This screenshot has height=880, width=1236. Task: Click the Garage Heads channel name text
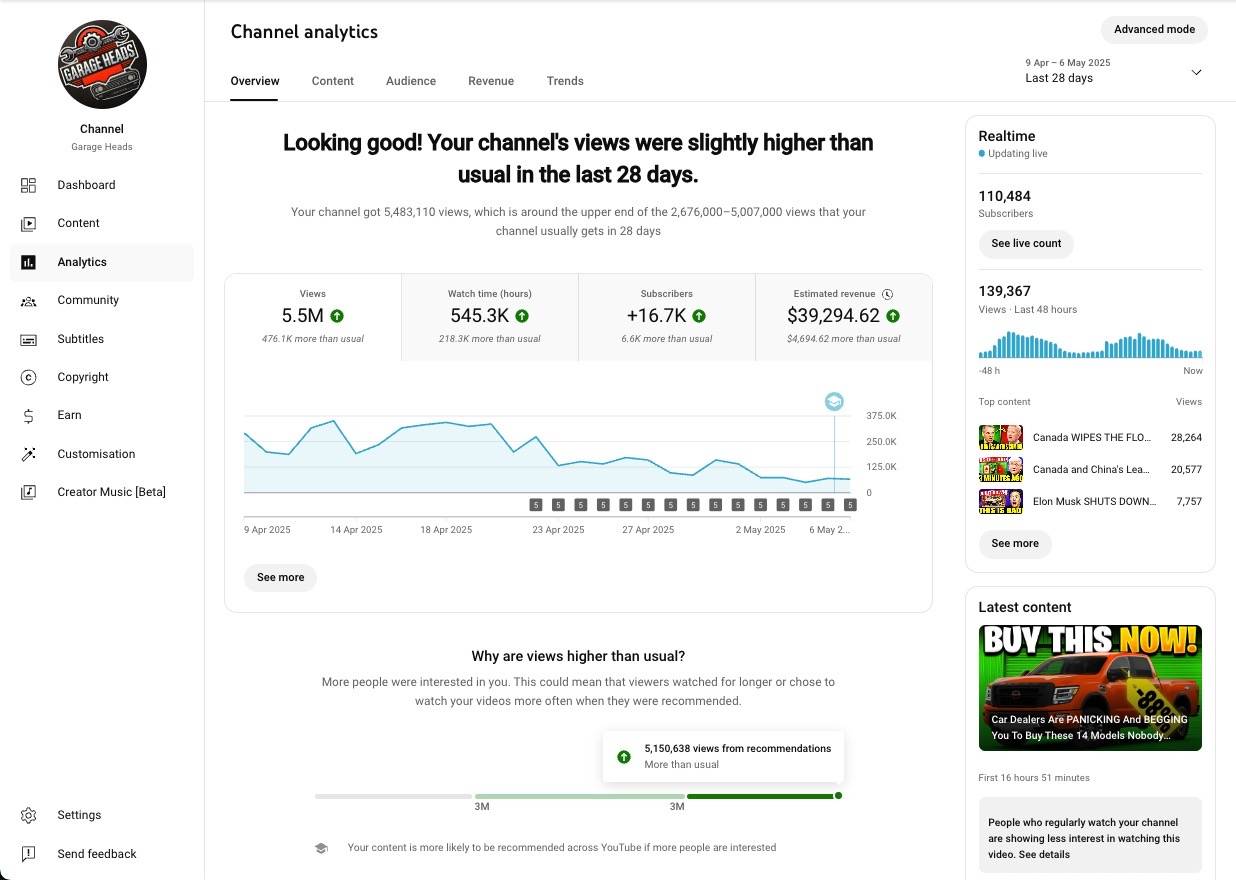point(102,147)
